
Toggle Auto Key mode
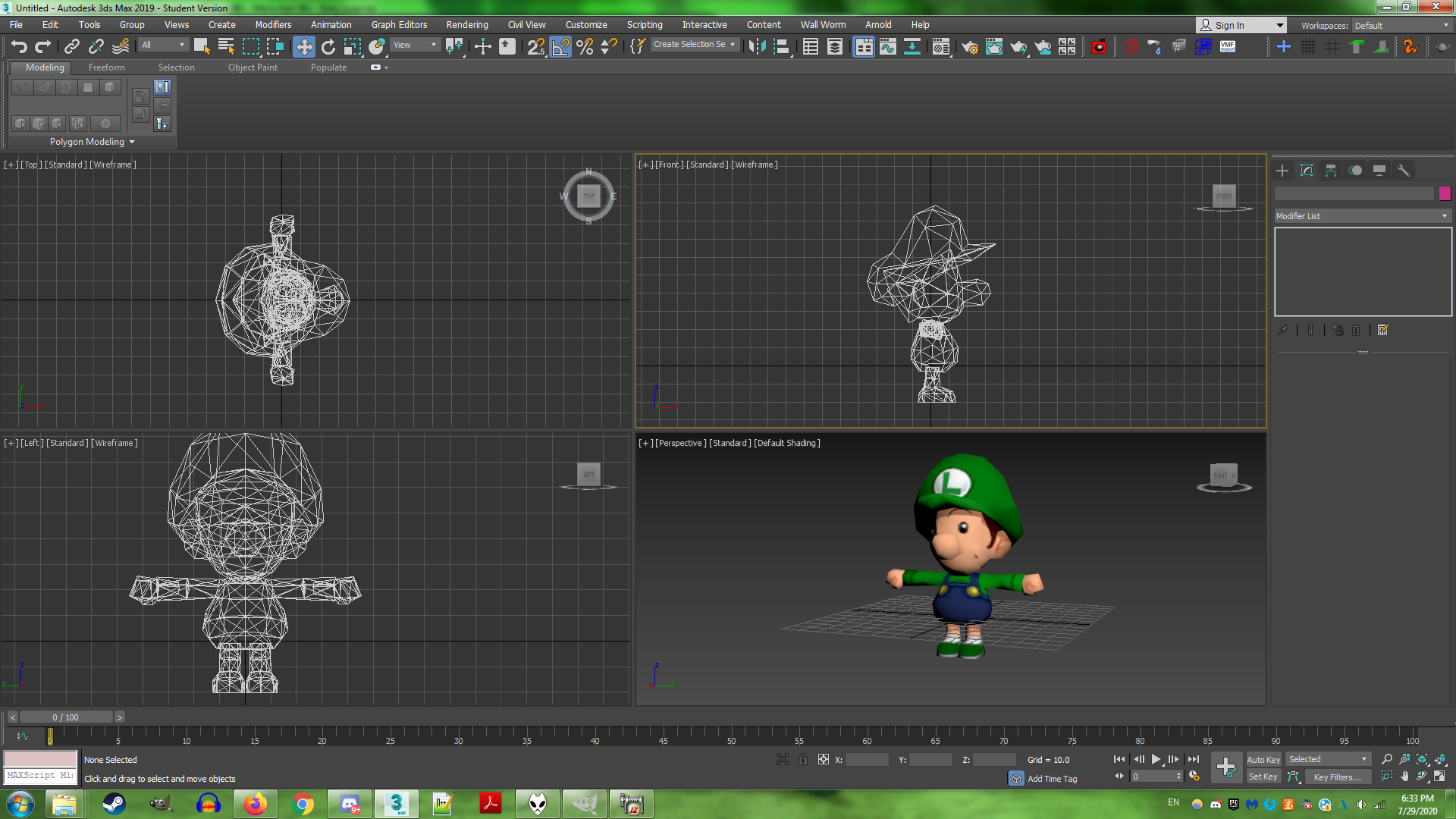coord(1263,760)
